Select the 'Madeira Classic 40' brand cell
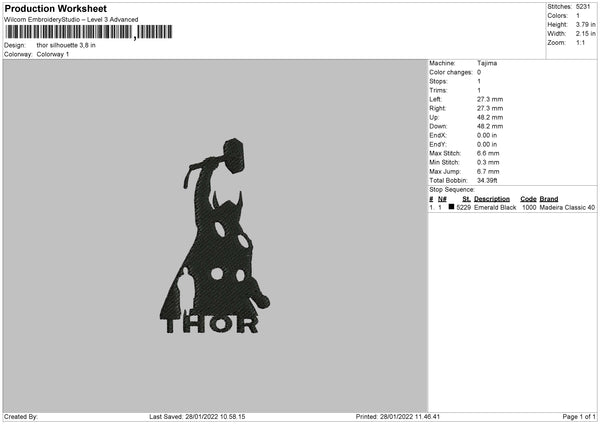Viewport: 600px width, 424px height. pos(567,207)
